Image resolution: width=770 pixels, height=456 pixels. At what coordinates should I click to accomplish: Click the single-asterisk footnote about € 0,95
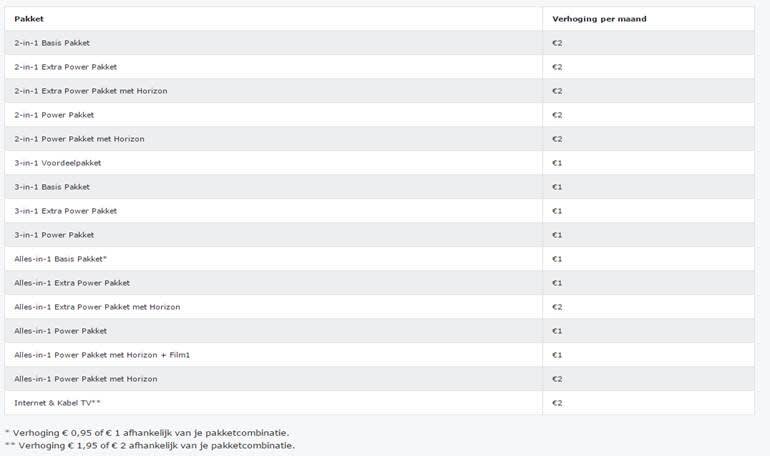tap(147, 432)
